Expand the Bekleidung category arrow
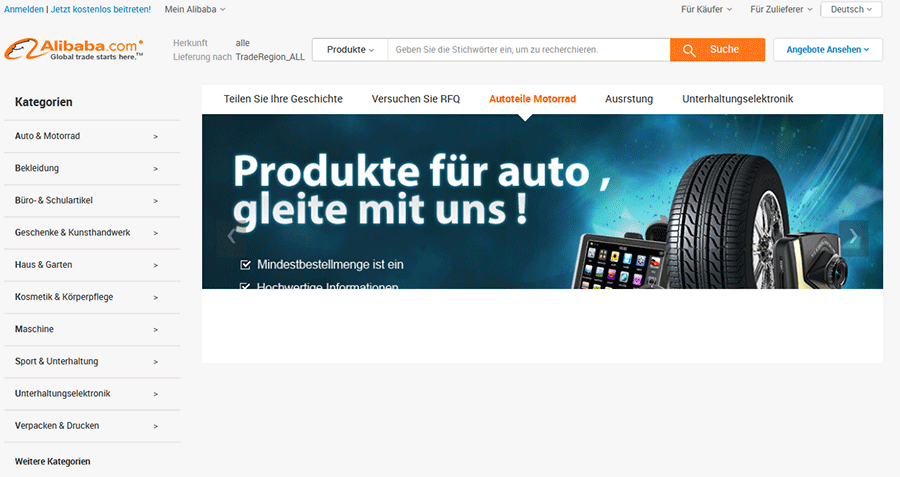Screen dimensions: 900x477 (156, 169)
